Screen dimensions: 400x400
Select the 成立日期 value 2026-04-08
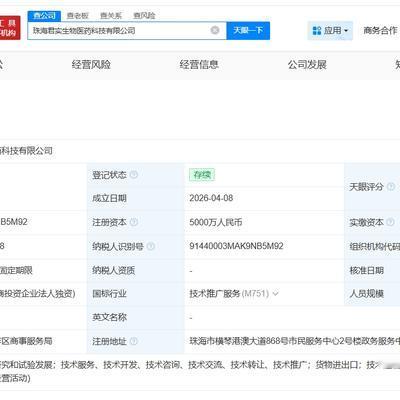click(211, 198)
